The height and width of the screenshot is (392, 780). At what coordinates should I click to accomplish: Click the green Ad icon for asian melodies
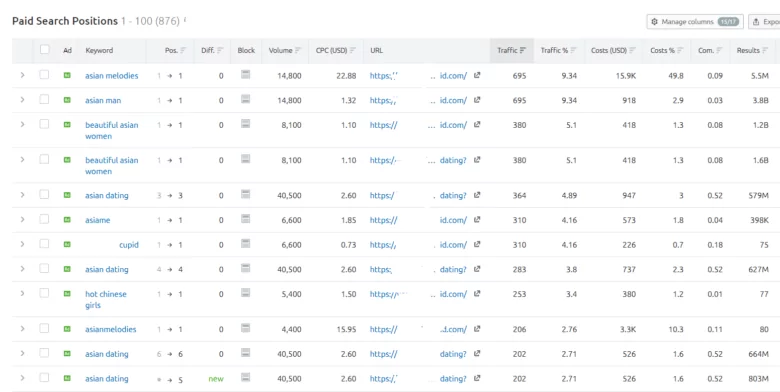pos(67,75)
